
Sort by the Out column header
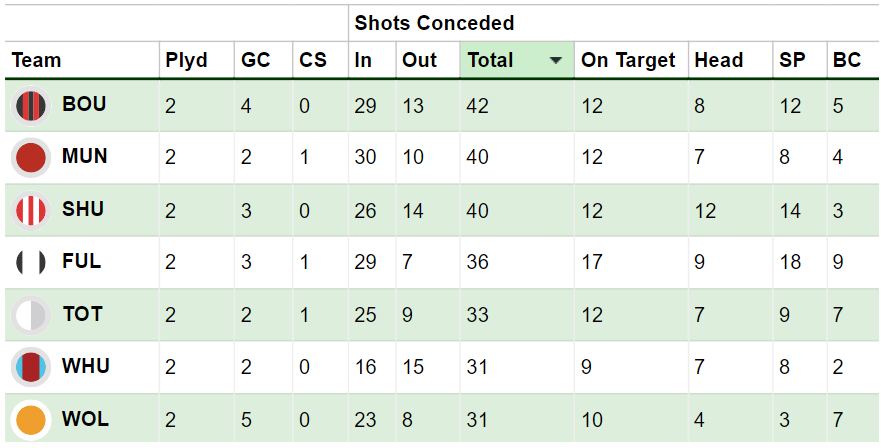pyautogui.click(x=420, y=60)
